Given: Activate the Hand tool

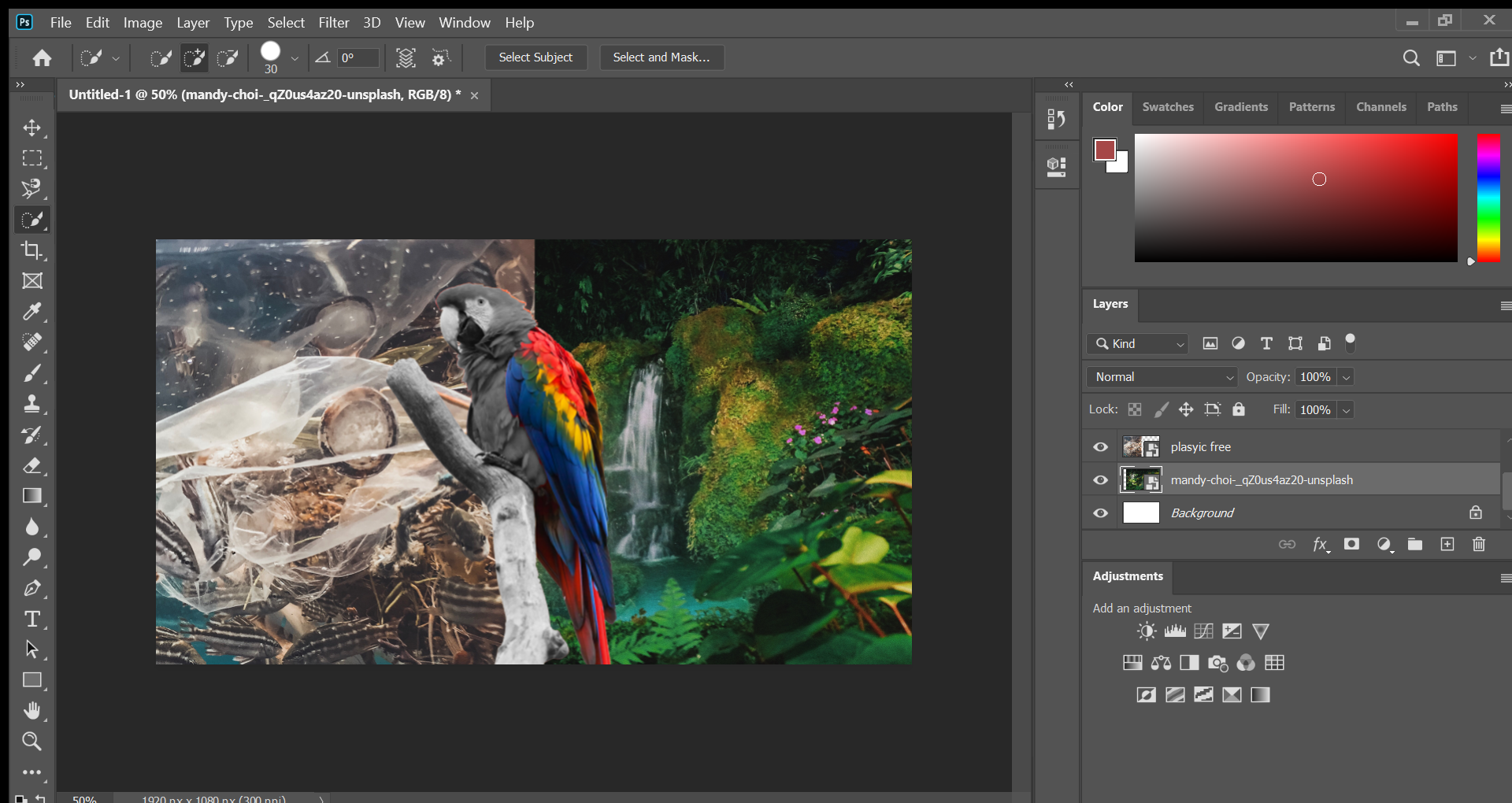Looking at the screenshot, I should [31, 711].
